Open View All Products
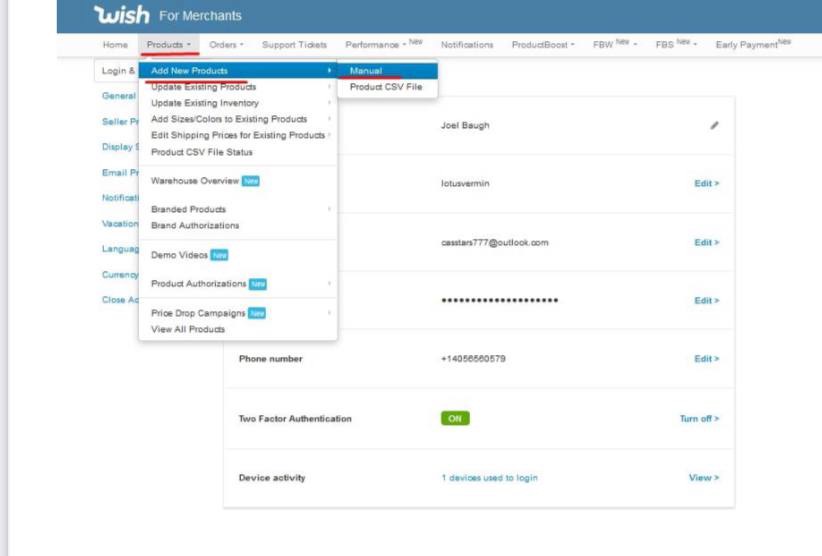The width and height of the screenshot is (822, 556). pos(238,329)
